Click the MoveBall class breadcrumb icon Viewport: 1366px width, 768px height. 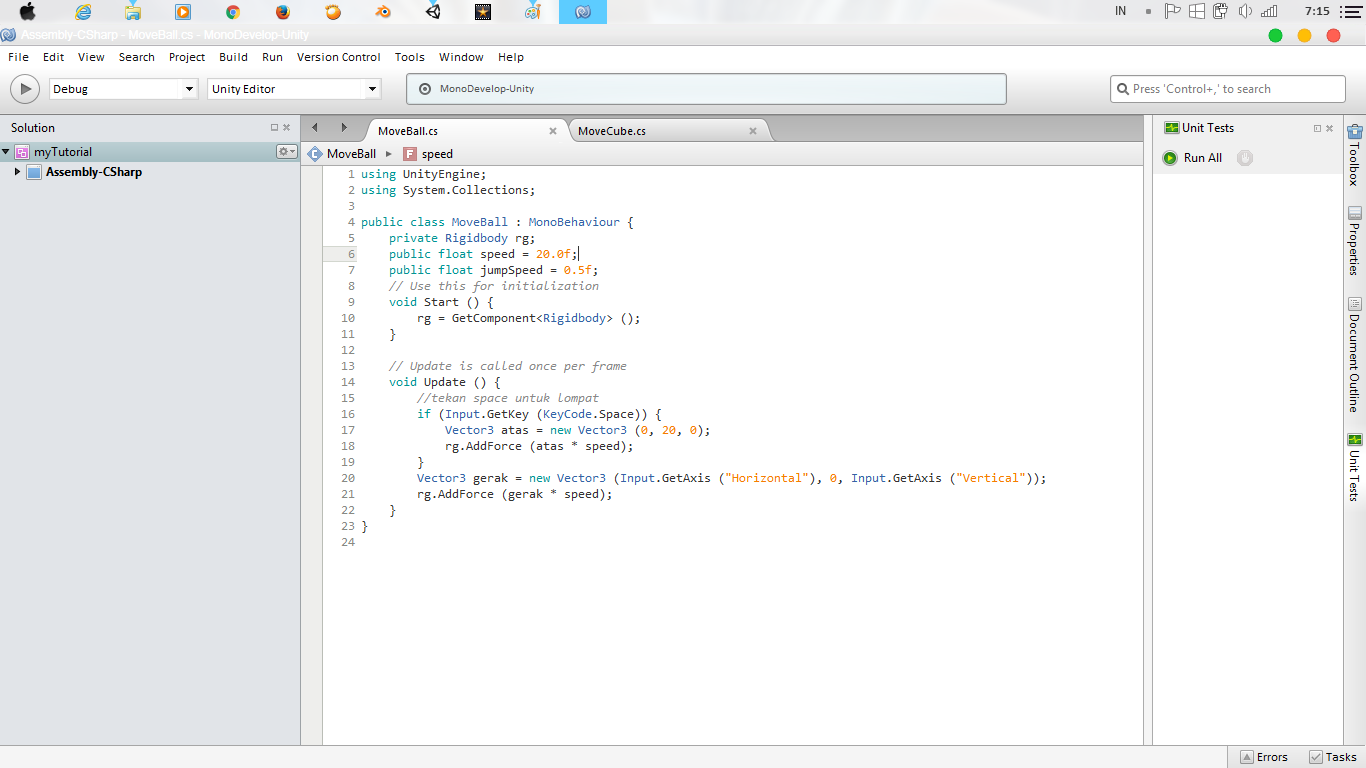click(313, 154)
